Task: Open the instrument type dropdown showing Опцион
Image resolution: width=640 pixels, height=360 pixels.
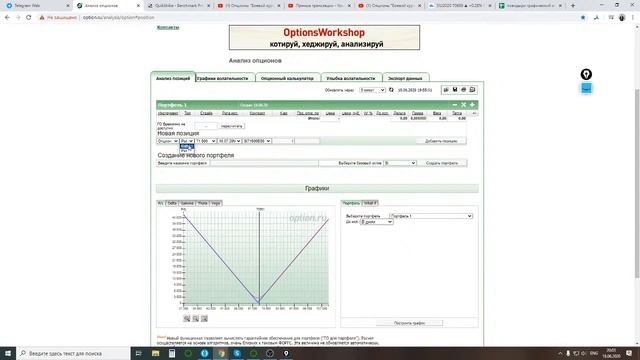Action: pyautogui.click(x=168, y=141)
